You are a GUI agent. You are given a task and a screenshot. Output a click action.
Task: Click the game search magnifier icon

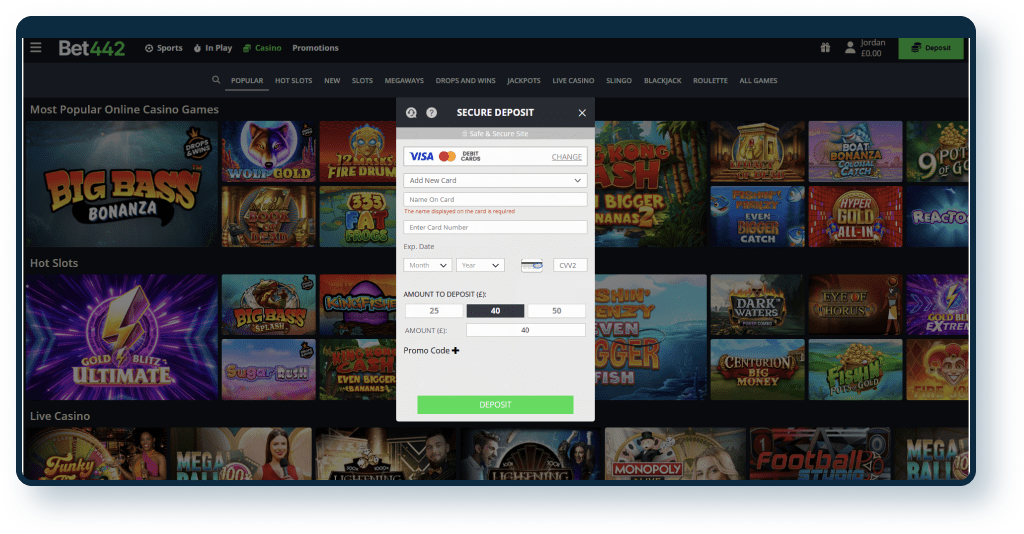point(216,80)
